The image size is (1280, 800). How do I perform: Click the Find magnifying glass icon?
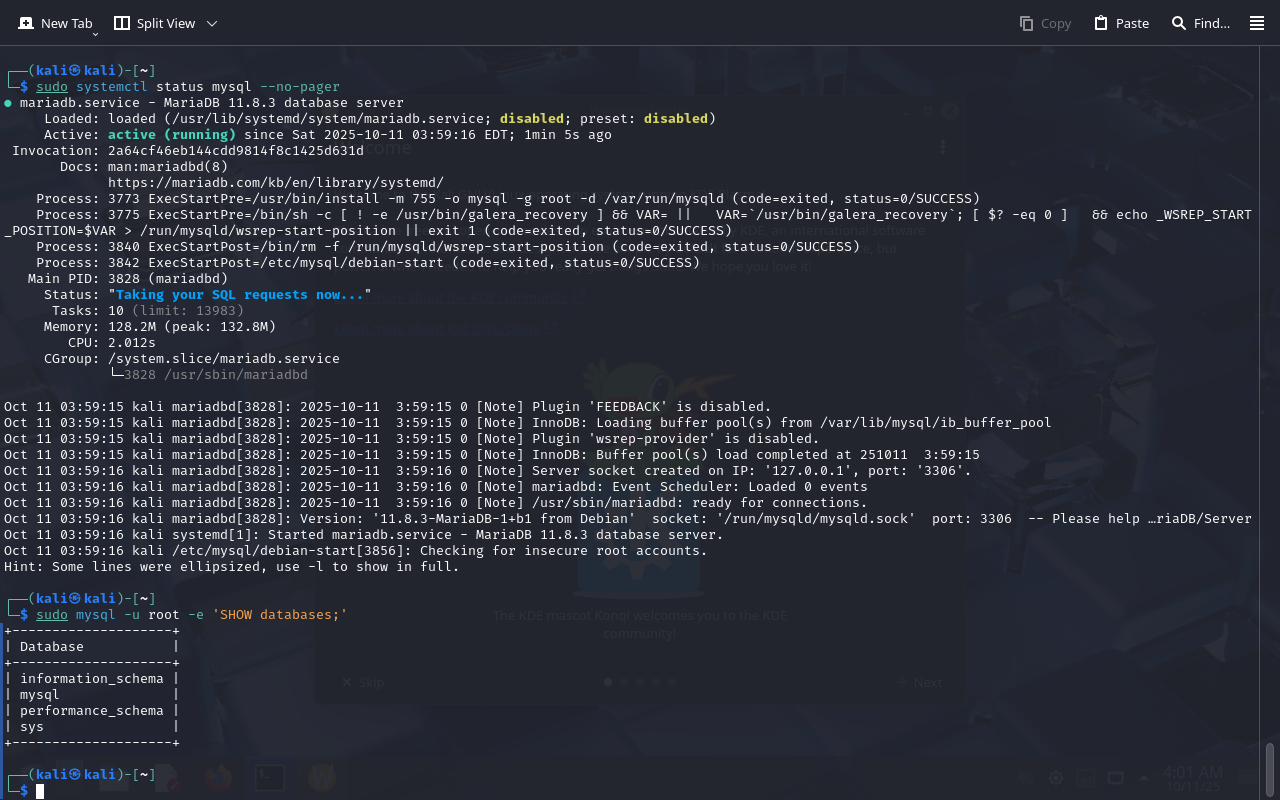coord(1179,23)
